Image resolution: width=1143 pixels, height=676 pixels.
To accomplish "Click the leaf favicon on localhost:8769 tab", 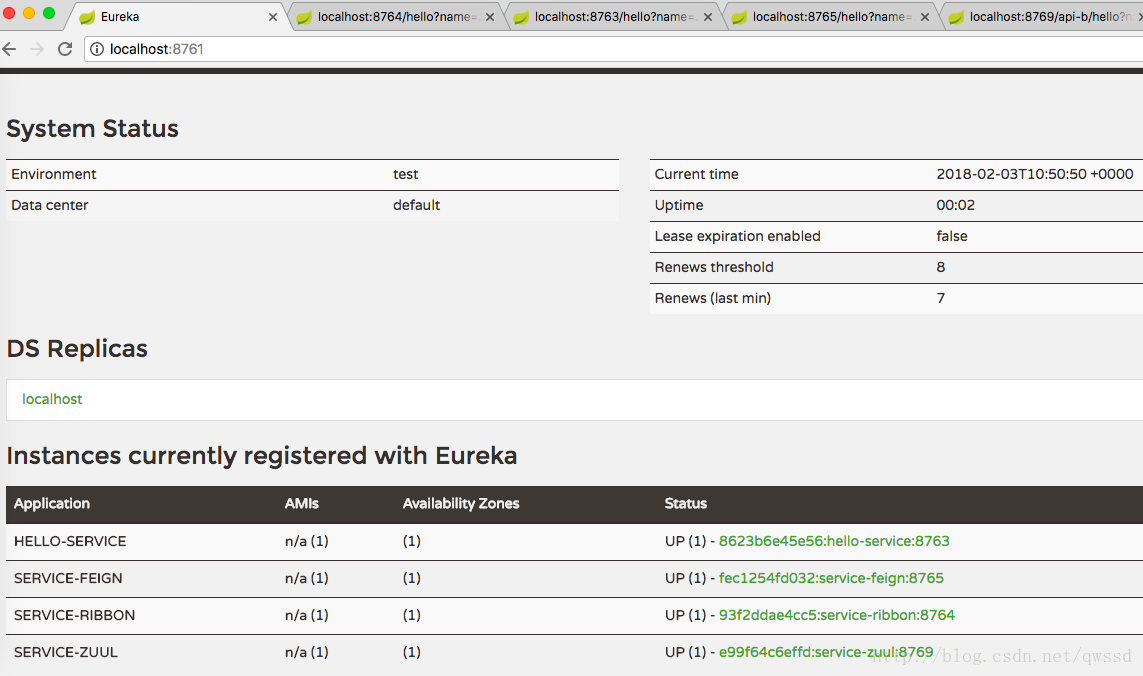I will click(x=956, y=17).
